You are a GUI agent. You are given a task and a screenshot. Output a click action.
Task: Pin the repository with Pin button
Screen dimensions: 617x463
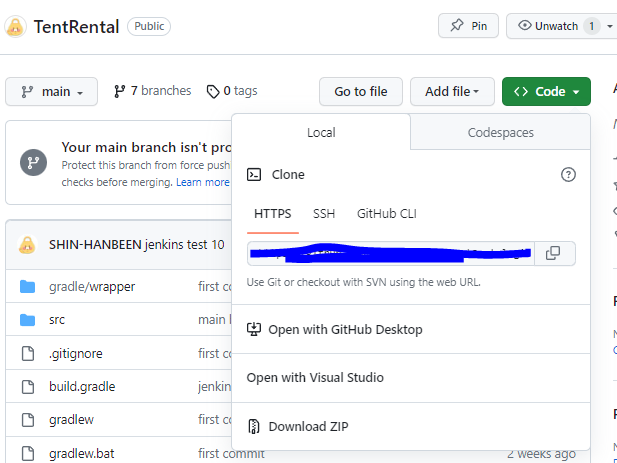pyautogui.click(x=468, y=26)
